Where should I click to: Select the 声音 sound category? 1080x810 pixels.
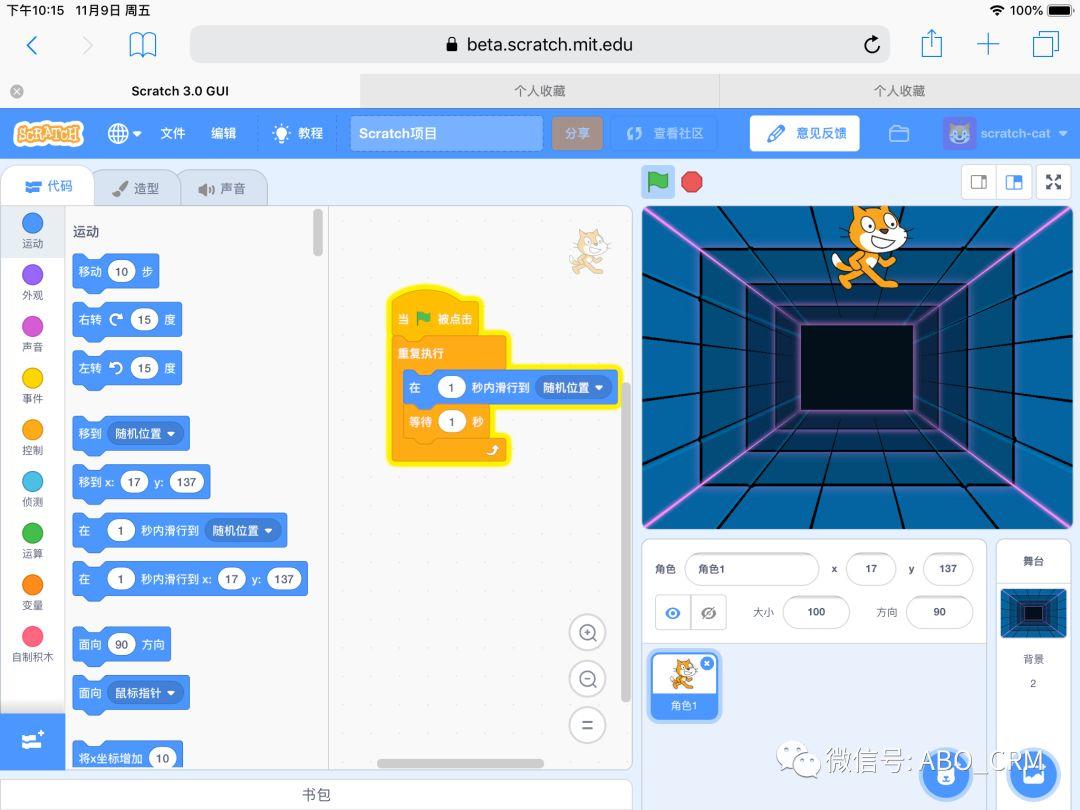click(32, 334)
